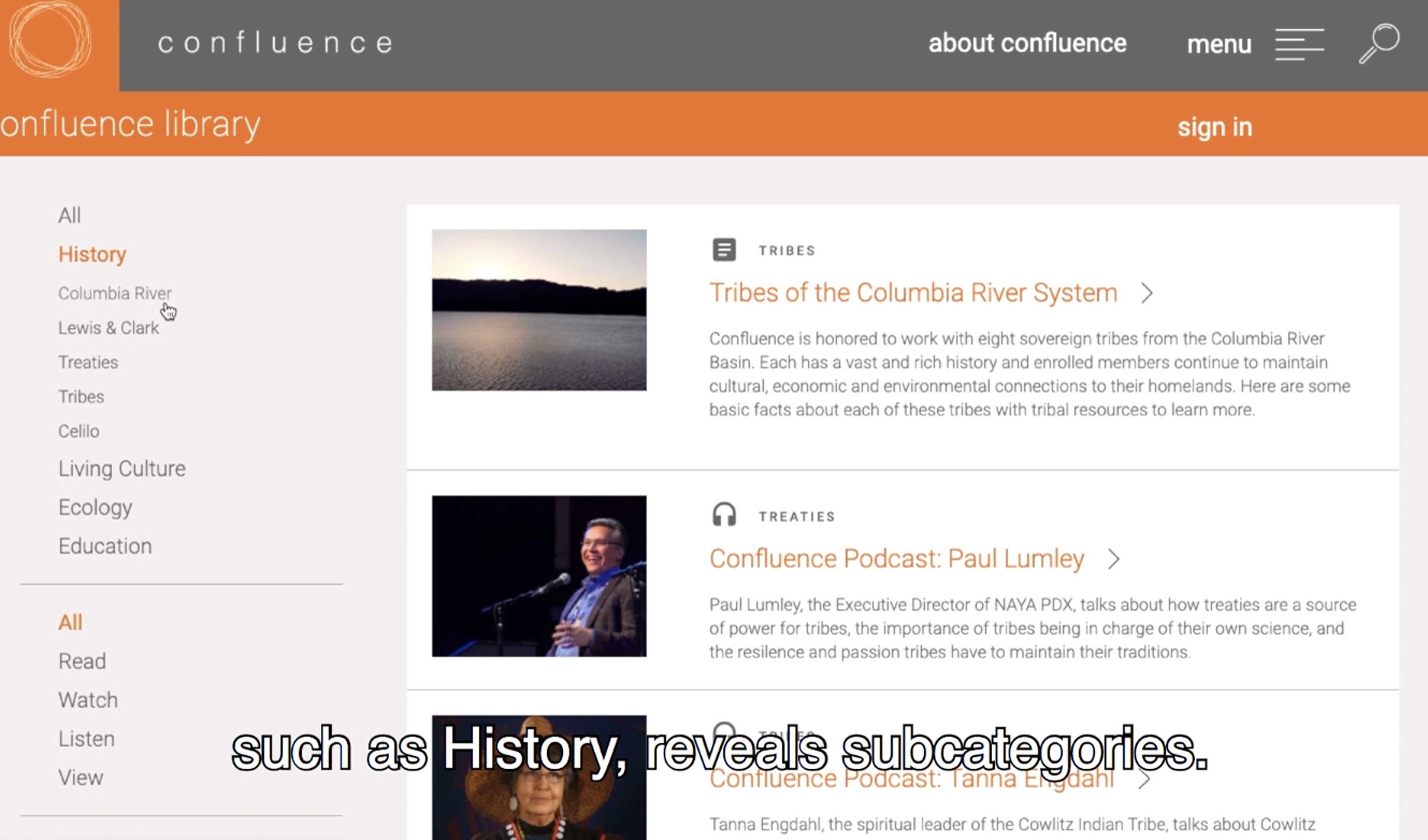This screenshot has height=840, width=1428.
Task: Open the hamburger menu lines icon
Action: pyautogui.click(x=1300, y=44)
